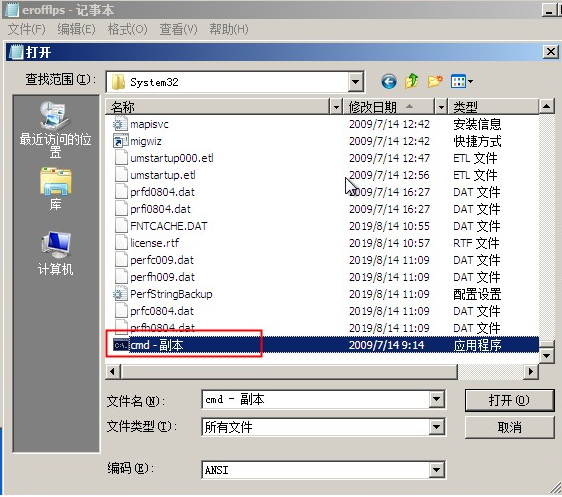Close the 打开 dialog

click(x=551, y=52)
